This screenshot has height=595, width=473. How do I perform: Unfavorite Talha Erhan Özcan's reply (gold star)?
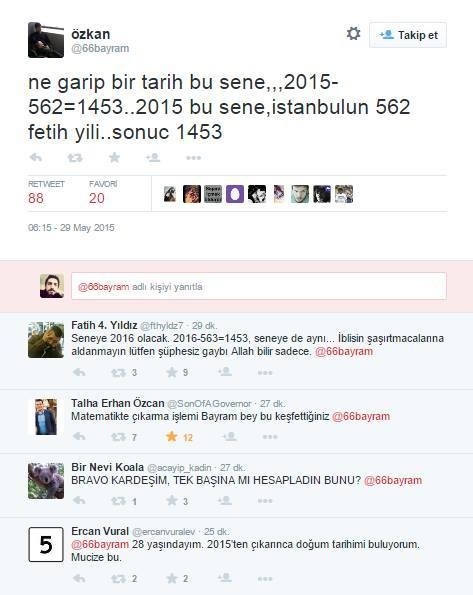pos(172,437)
